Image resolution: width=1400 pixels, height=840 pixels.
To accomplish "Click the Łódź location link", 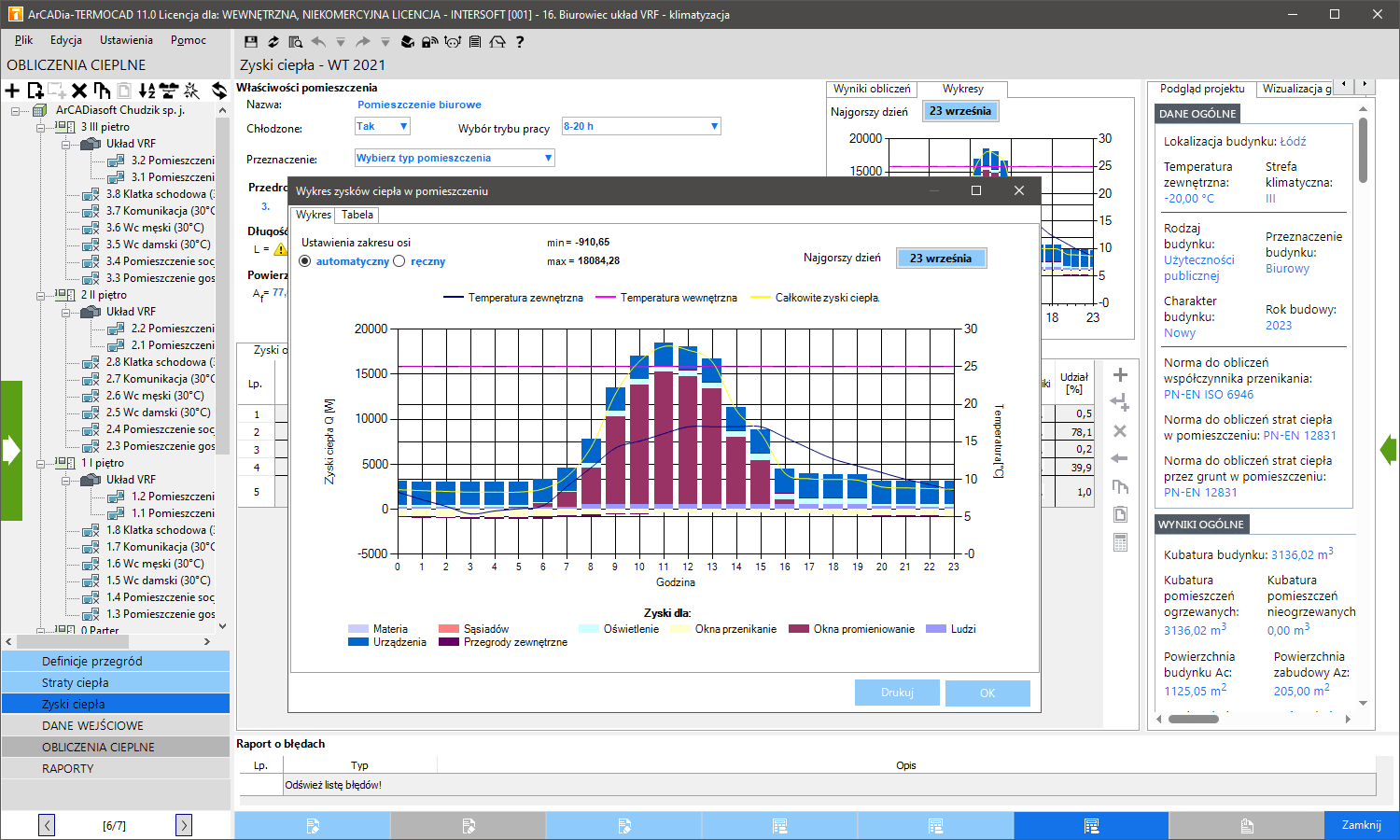I will pos(1293,142).
